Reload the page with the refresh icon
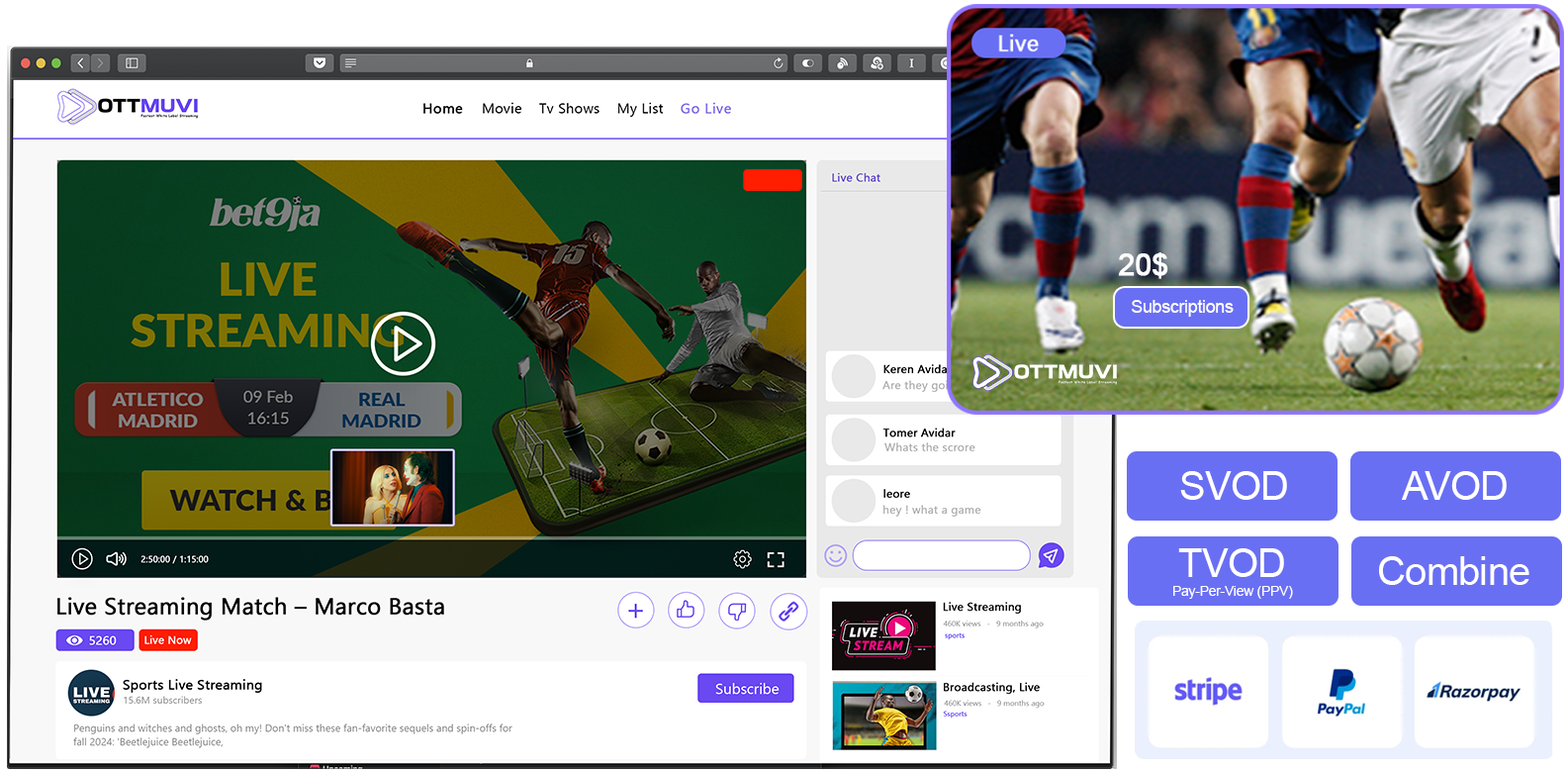Screen dimensions: 1568x772 point(779,63)
